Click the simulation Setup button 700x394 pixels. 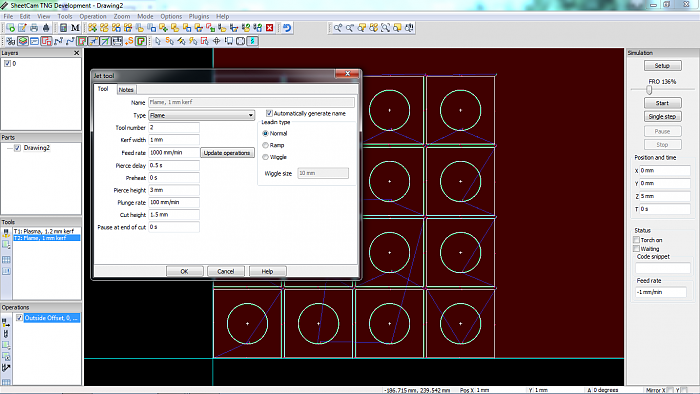[x=662, y=66]
